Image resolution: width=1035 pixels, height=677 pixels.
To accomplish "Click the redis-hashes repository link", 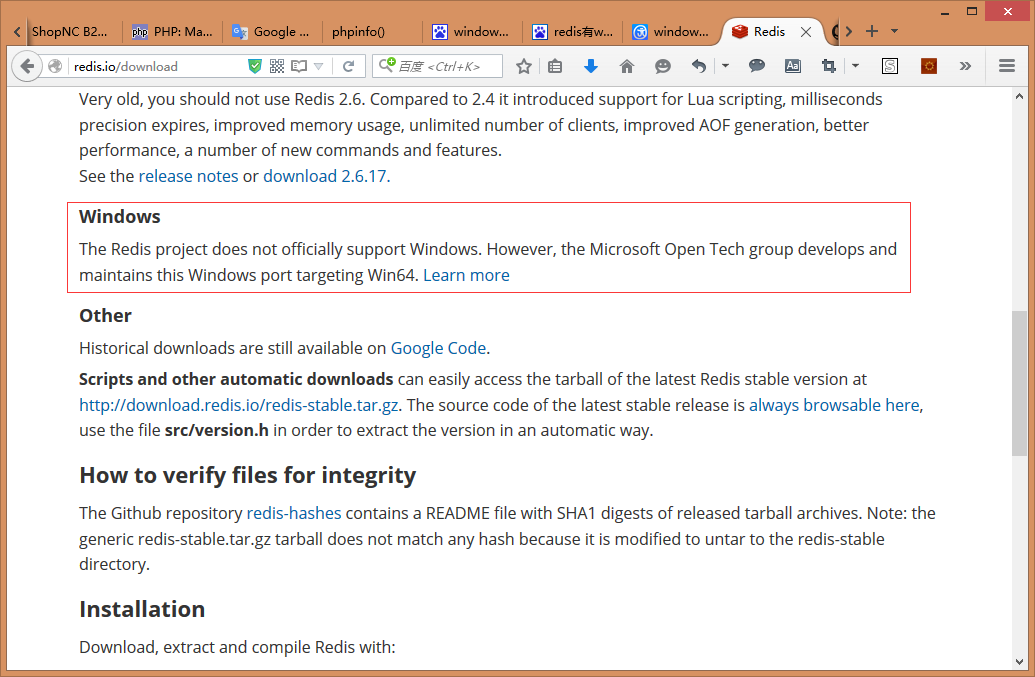I will [294, 513].
